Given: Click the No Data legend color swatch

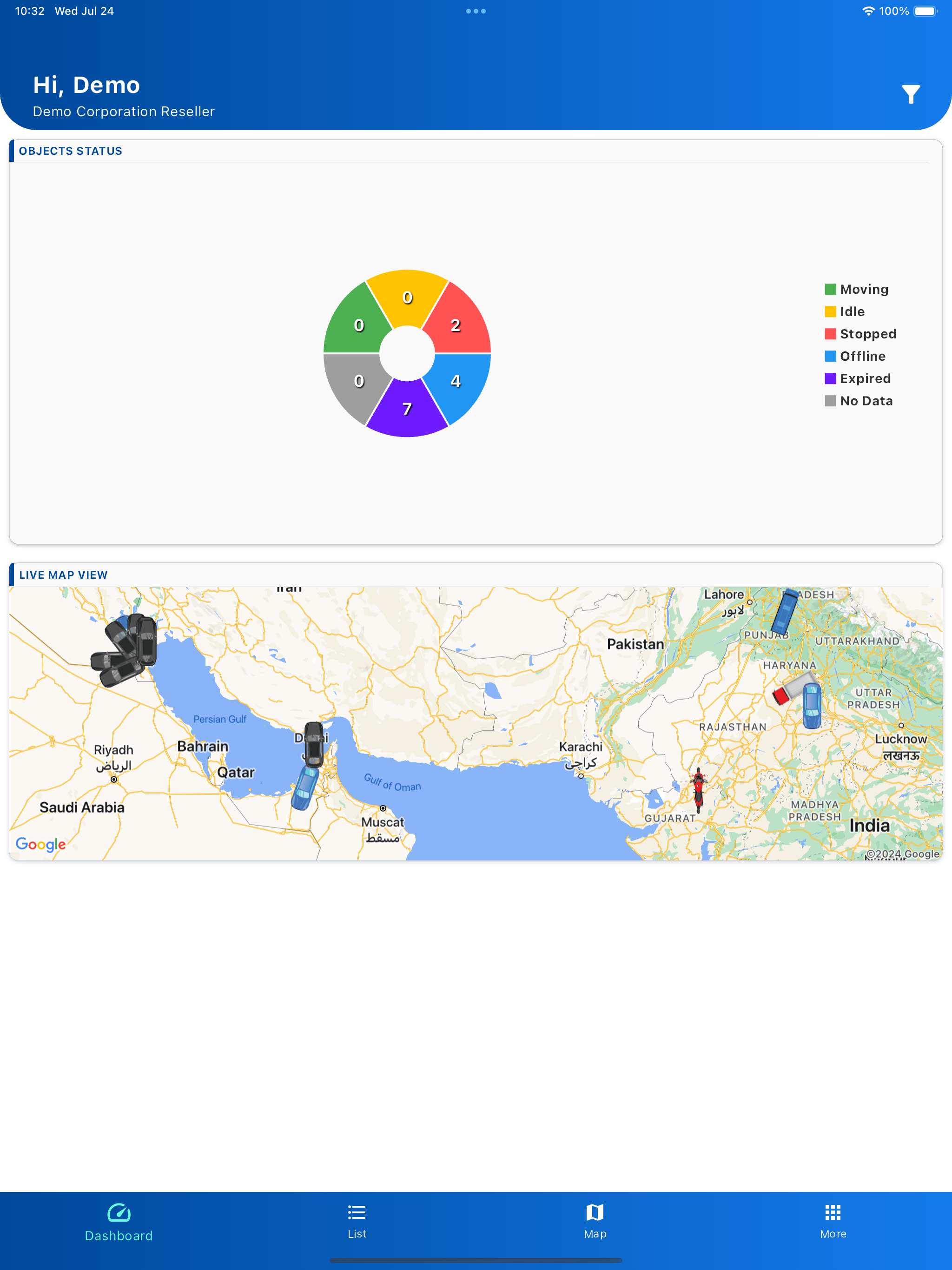Looking at the screenshot, I should [830, 401].
